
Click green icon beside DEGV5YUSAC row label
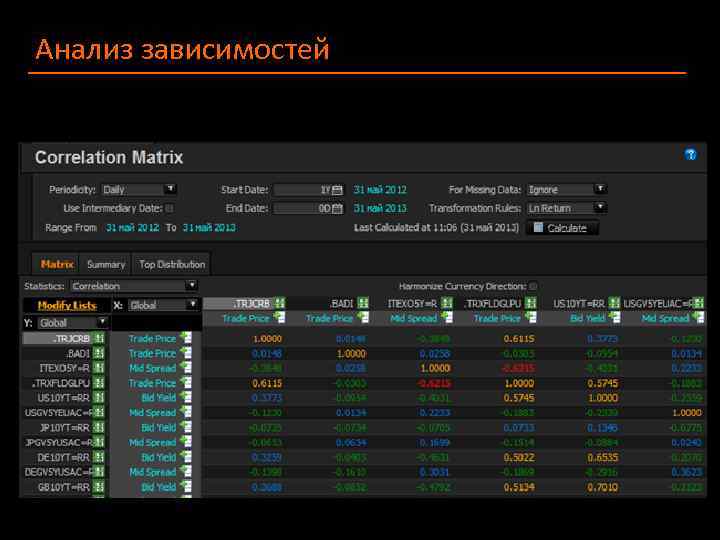[98, 472]
